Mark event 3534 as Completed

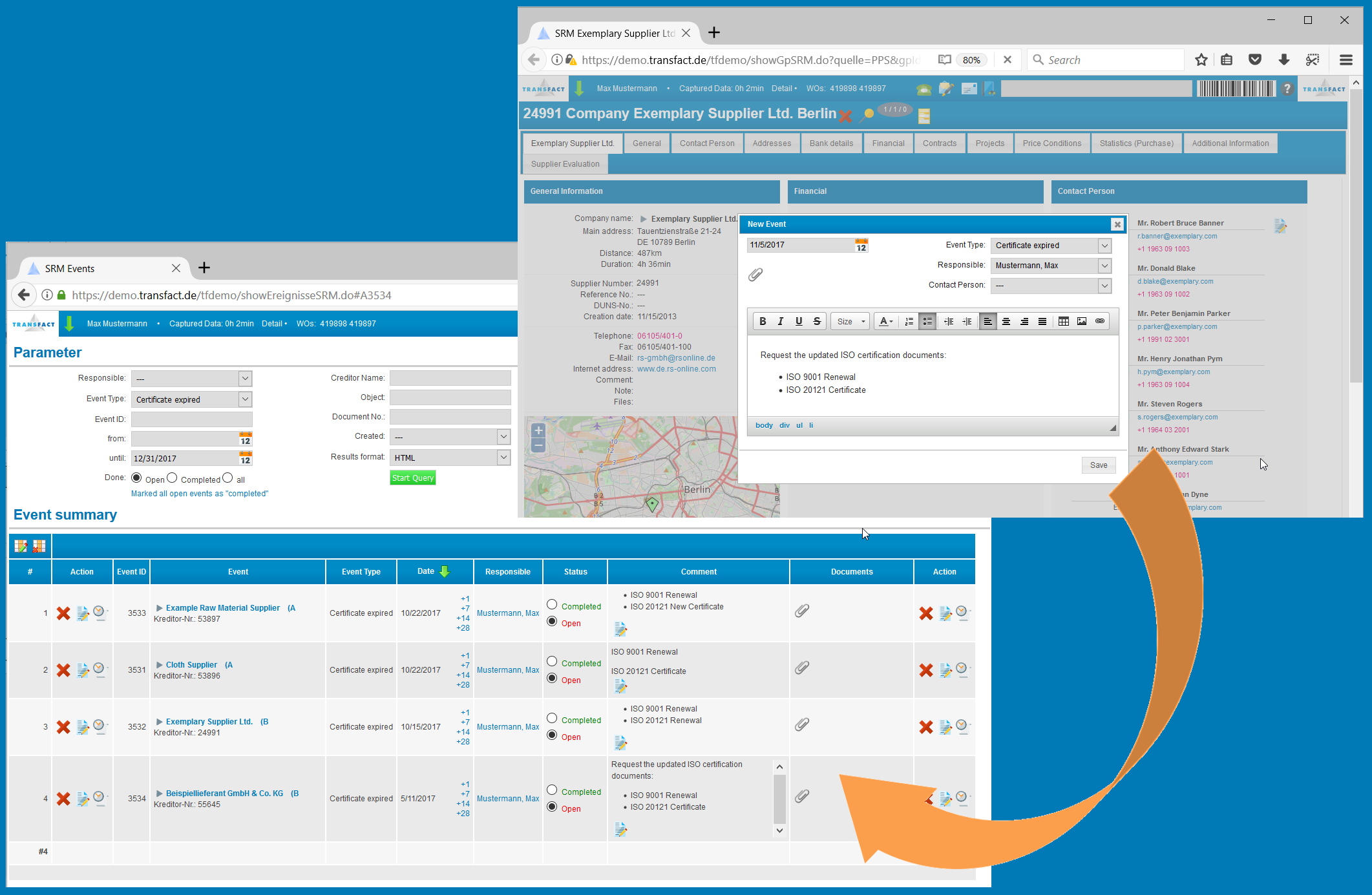(x=552, y=790)
